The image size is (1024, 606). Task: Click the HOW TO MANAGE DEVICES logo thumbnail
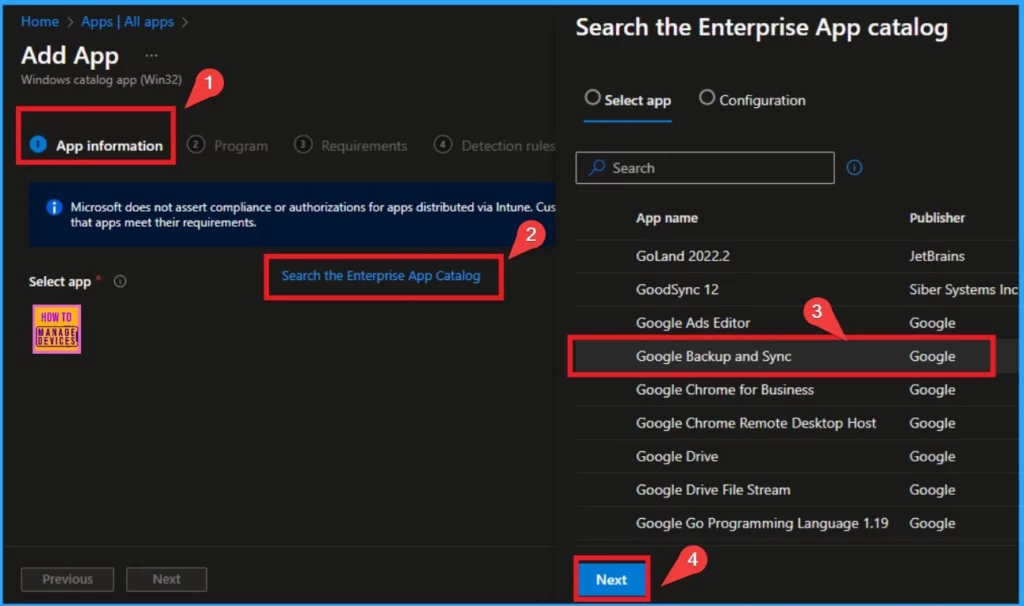click(x=57, y=329)
